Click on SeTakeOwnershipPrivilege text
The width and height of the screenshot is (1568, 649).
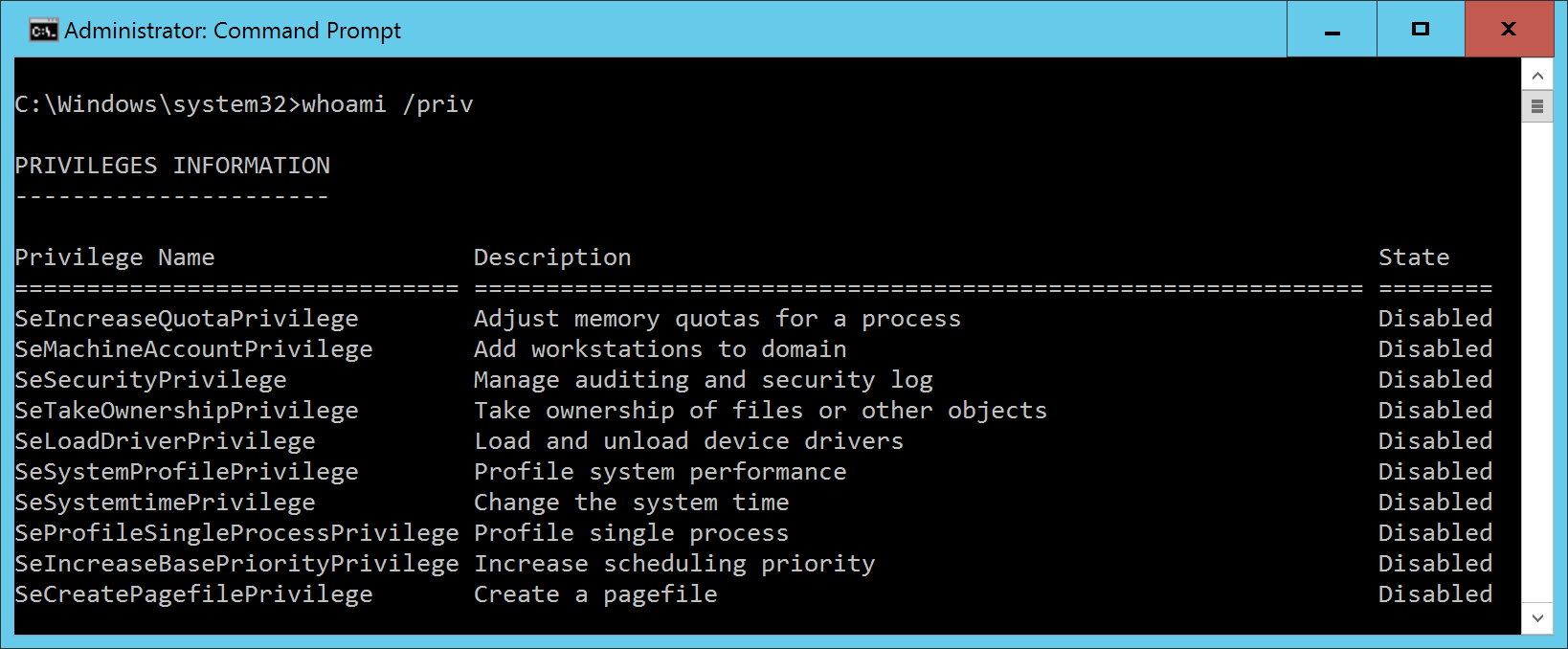187,411
